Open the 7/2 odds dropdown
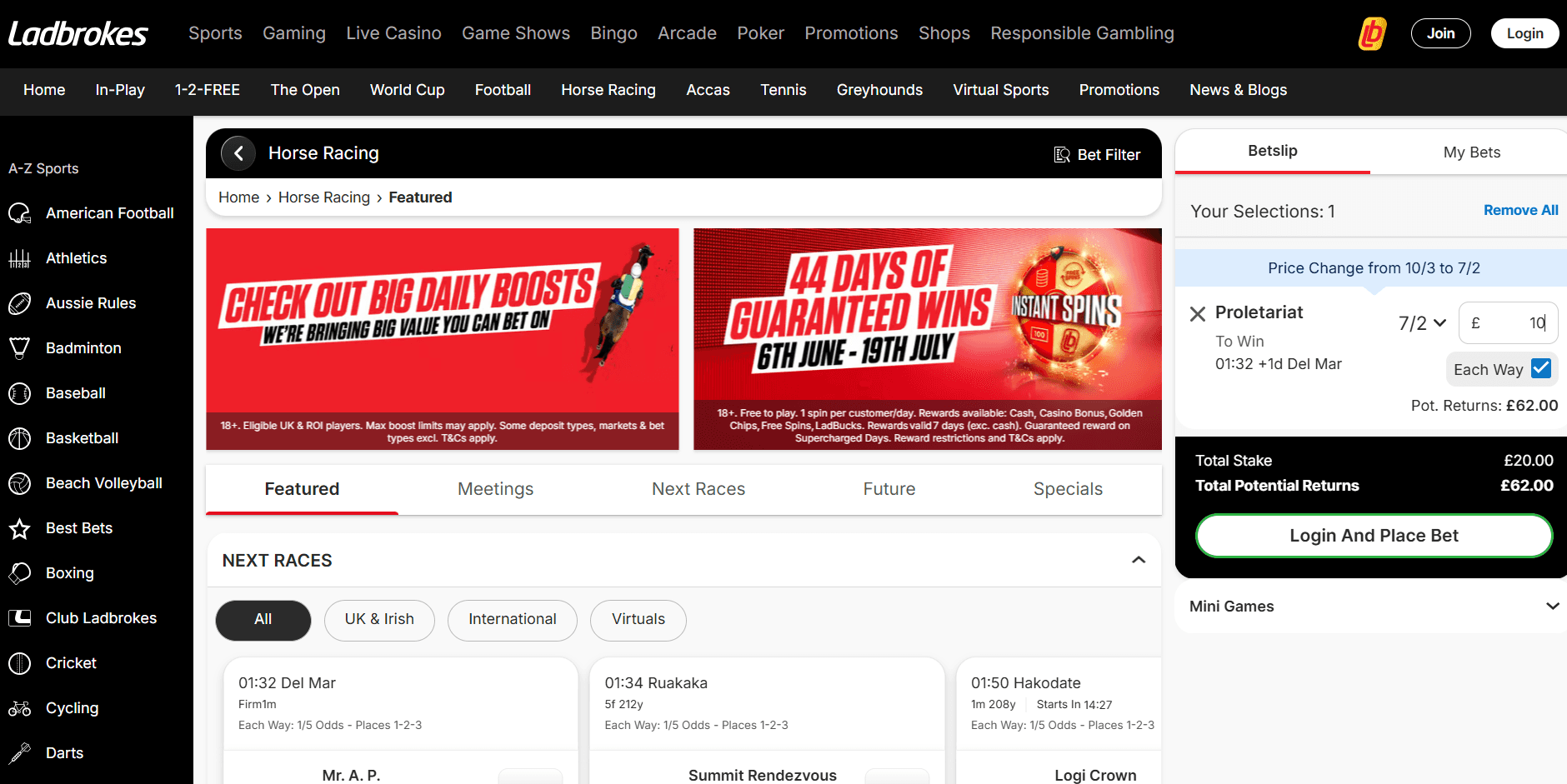 (x=1422, y=323)
